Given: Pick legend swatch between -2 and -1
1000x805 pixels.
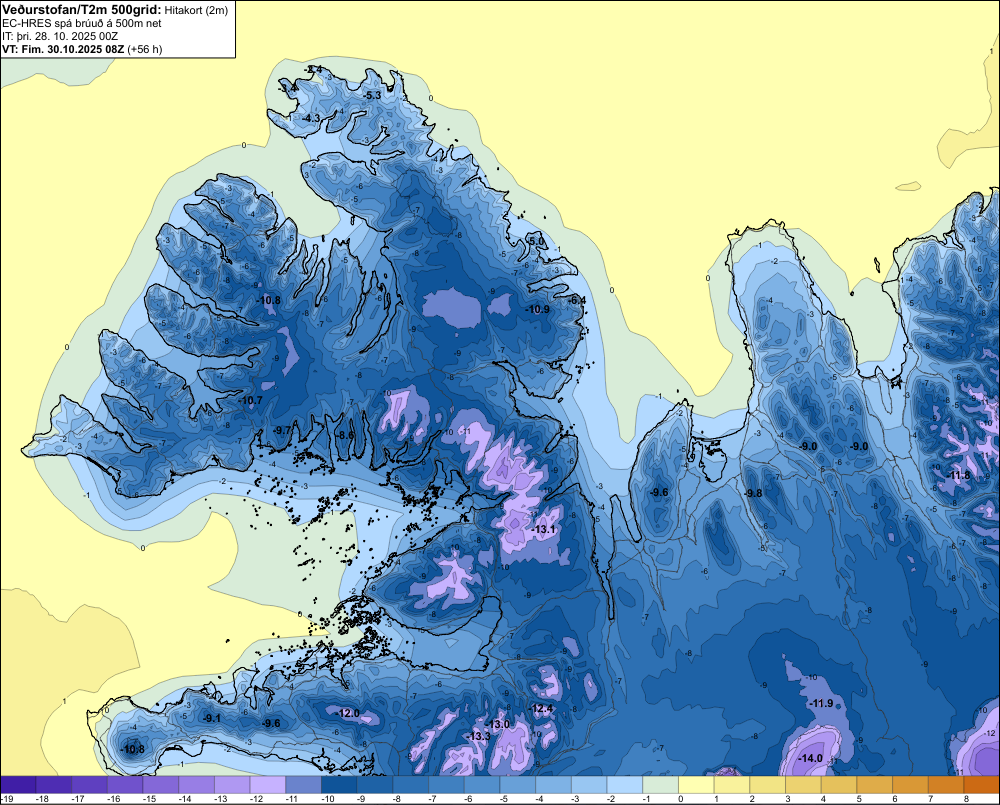Looking at the screenshot, I should 625,784.
